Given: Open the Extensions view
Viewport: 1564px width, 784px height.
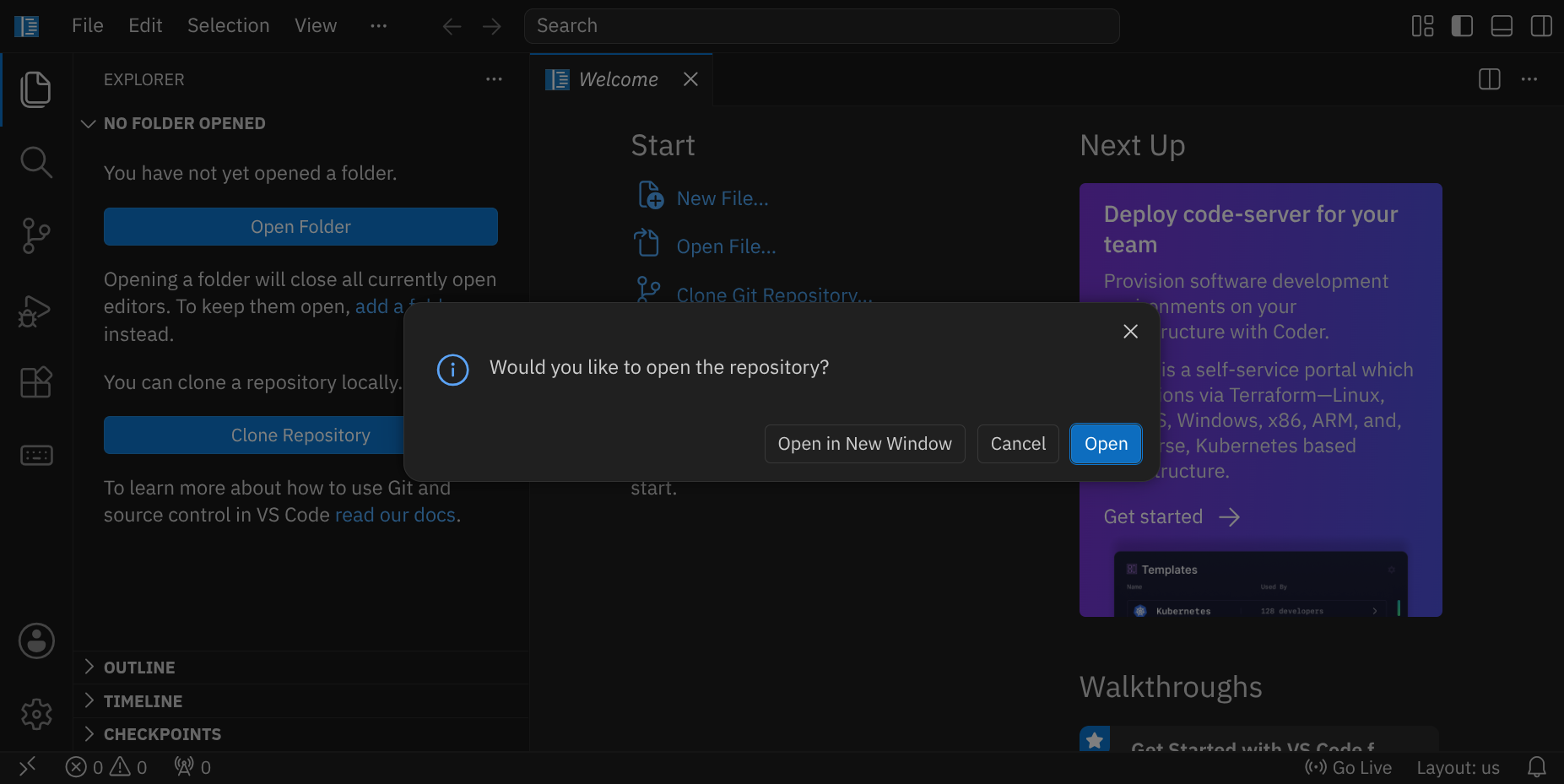Looking at the screenshot, I should click(35, 382).
